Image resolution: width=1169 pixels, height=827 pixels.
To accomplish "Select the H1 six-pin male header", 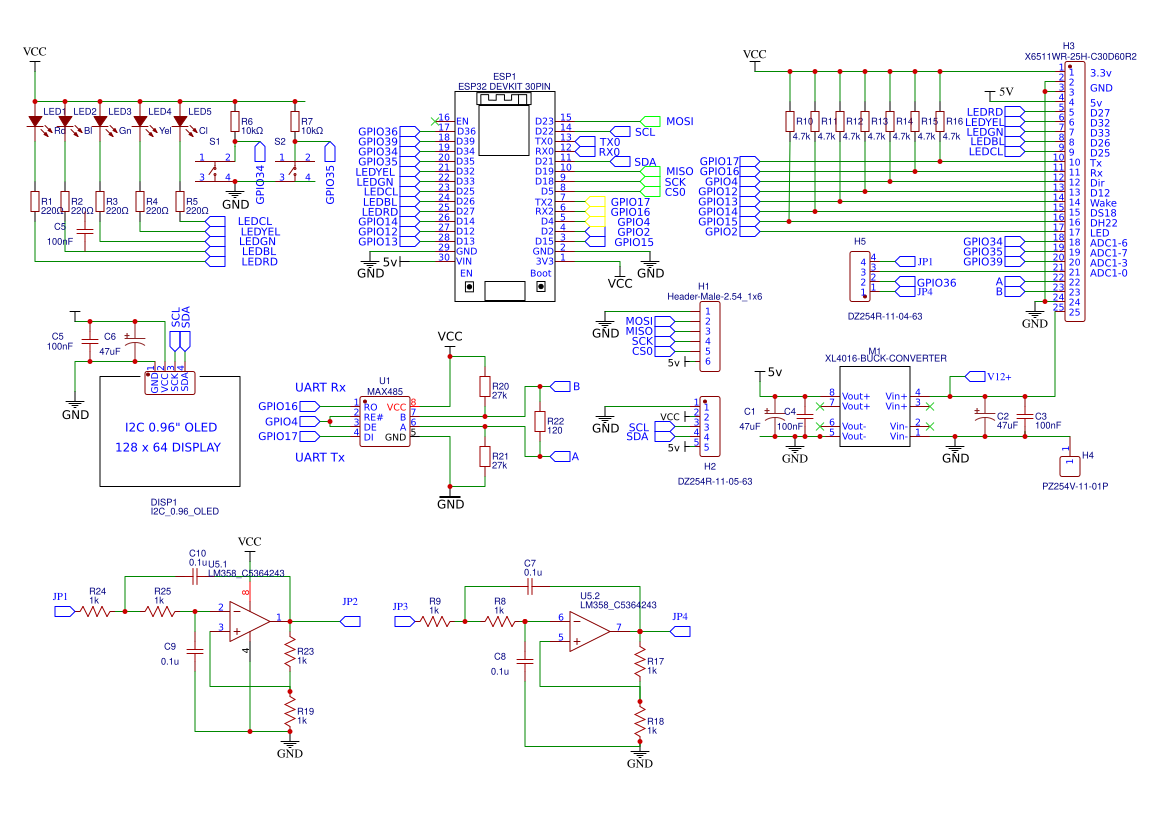I will coord(708,336).
